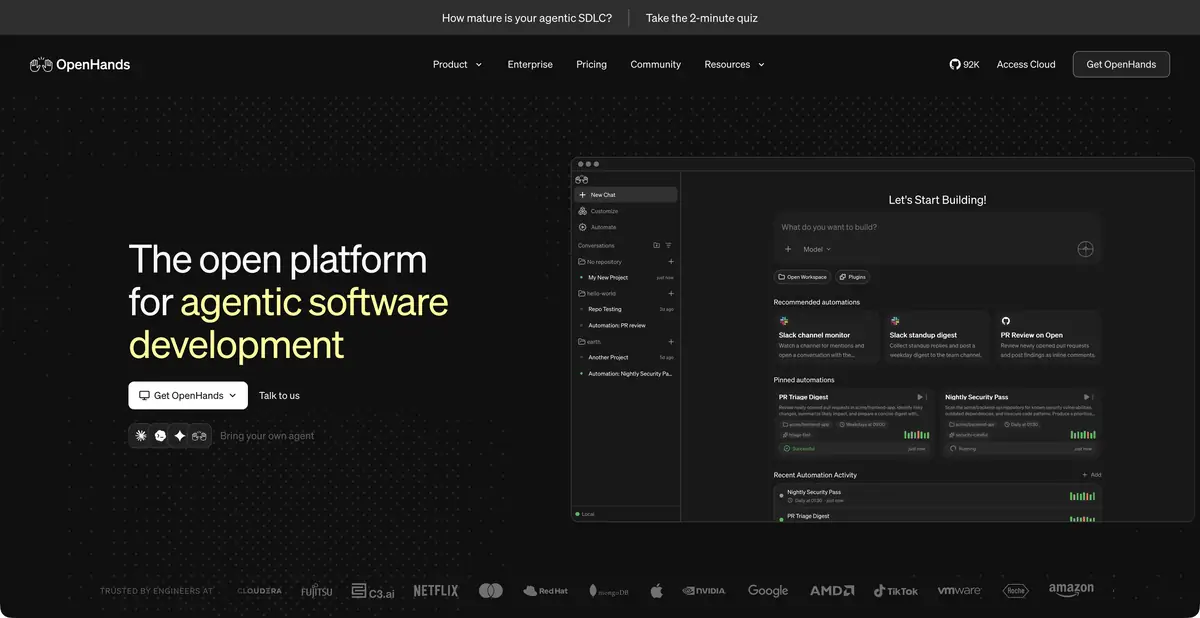Click the MongoDB logo
Image resolution: width=1200 pixels, height=618 pixels.
pos(609,591)
